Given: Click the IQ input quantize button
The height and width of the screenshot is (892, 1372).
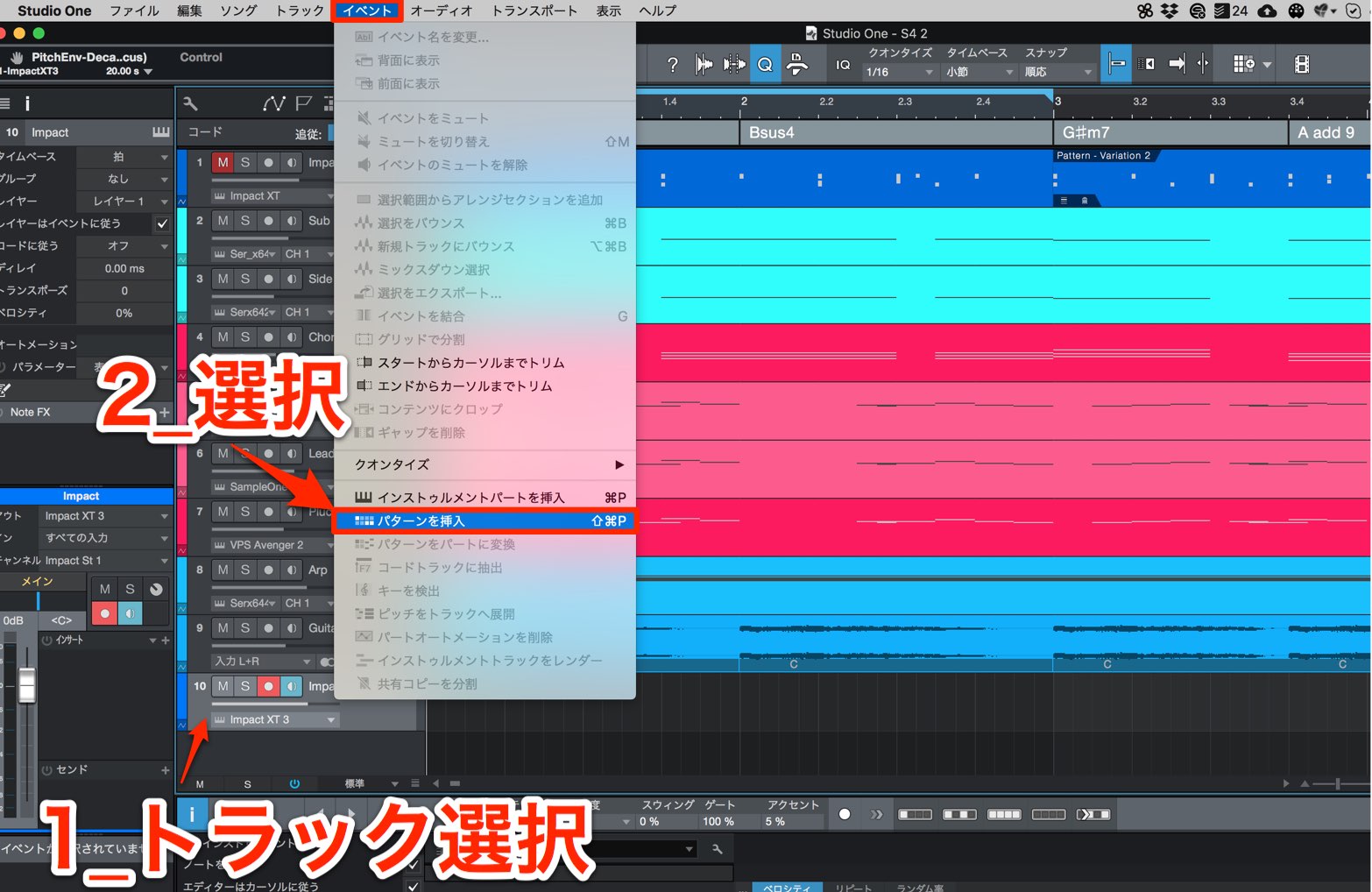Looking at the screenshot, I should click(x=843, y=65).
